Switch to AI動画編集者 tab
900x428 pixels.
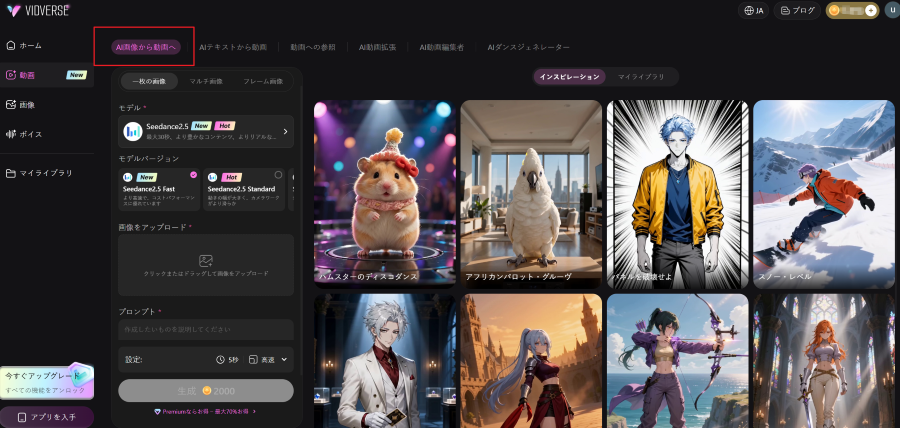tap(441, 48)
